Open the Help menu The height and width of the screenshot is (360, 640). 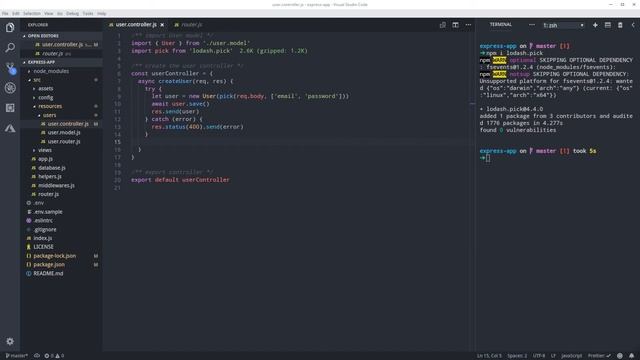(x=102, y=13)
